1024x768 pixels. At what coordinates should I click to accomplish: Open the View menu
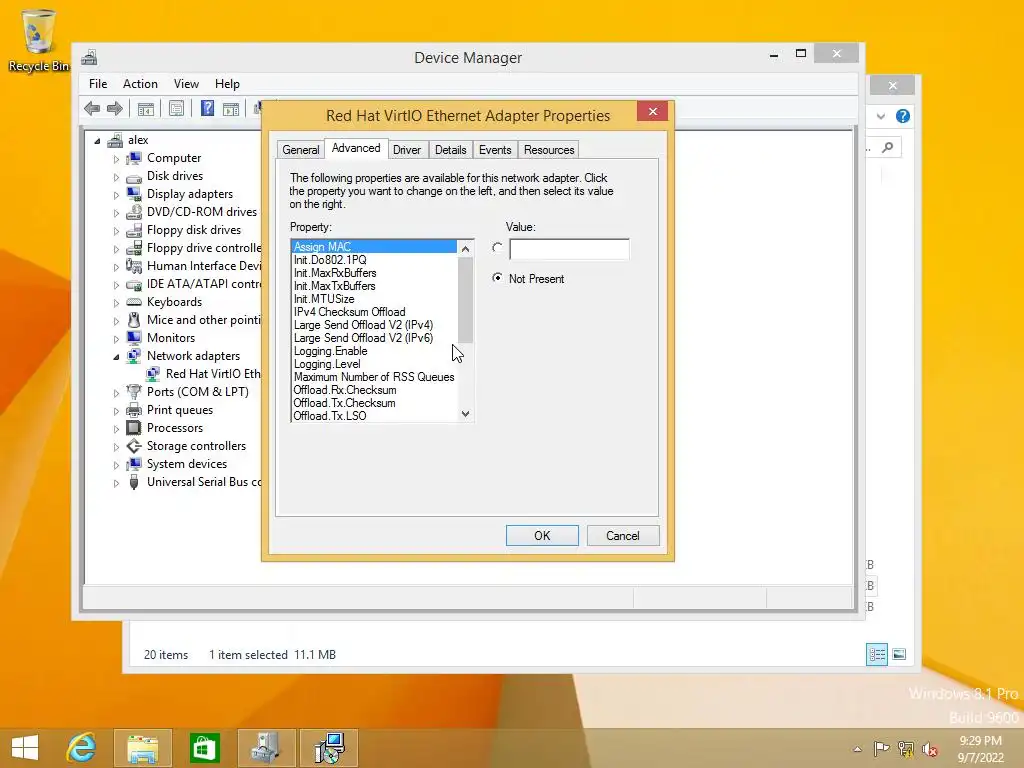coord(186,84)
